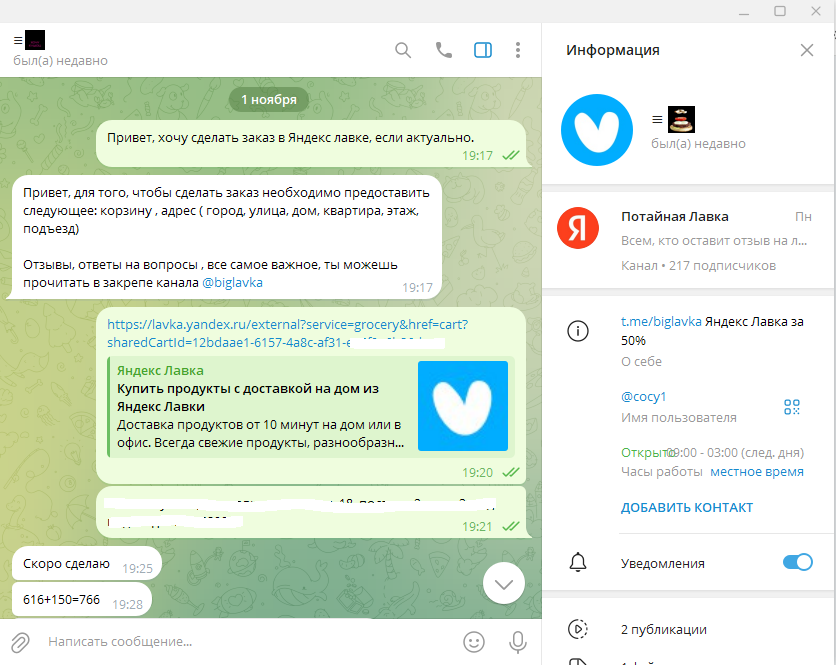The image size is (836, 665).
Task: Toggle the Уведомления switch
Action: coord(798,562)
